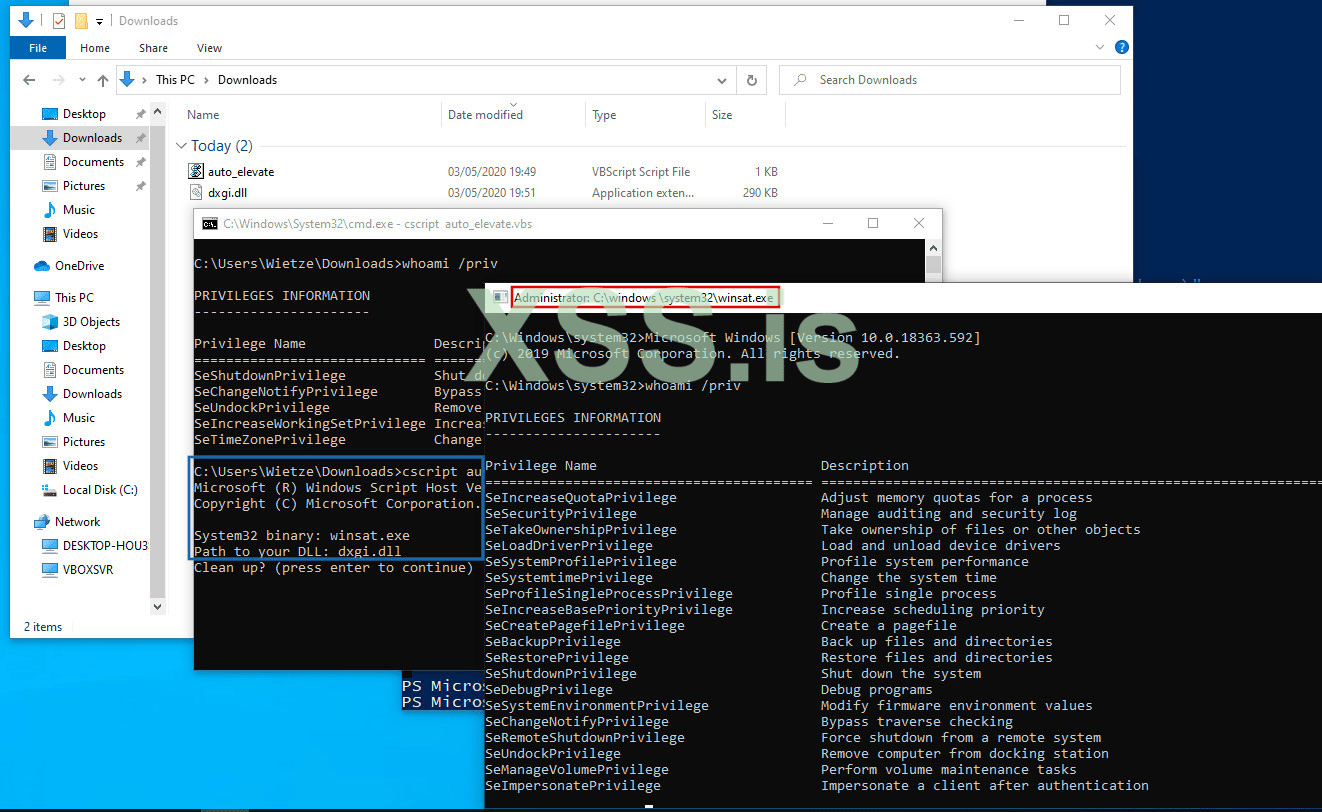
Task: Open pinned Desktop in Quick access
Action: coord(84,114)
